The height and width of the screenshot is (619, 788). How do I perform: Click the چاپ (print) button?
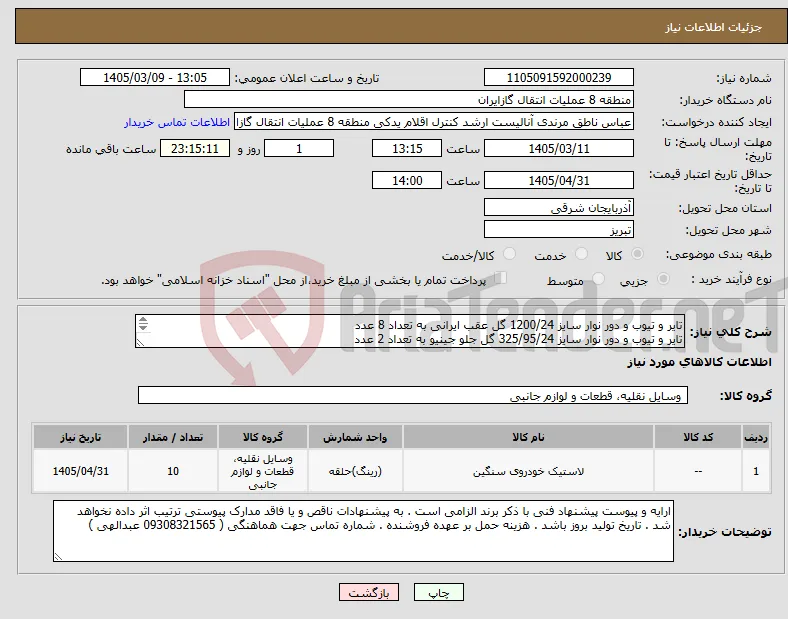438,593
